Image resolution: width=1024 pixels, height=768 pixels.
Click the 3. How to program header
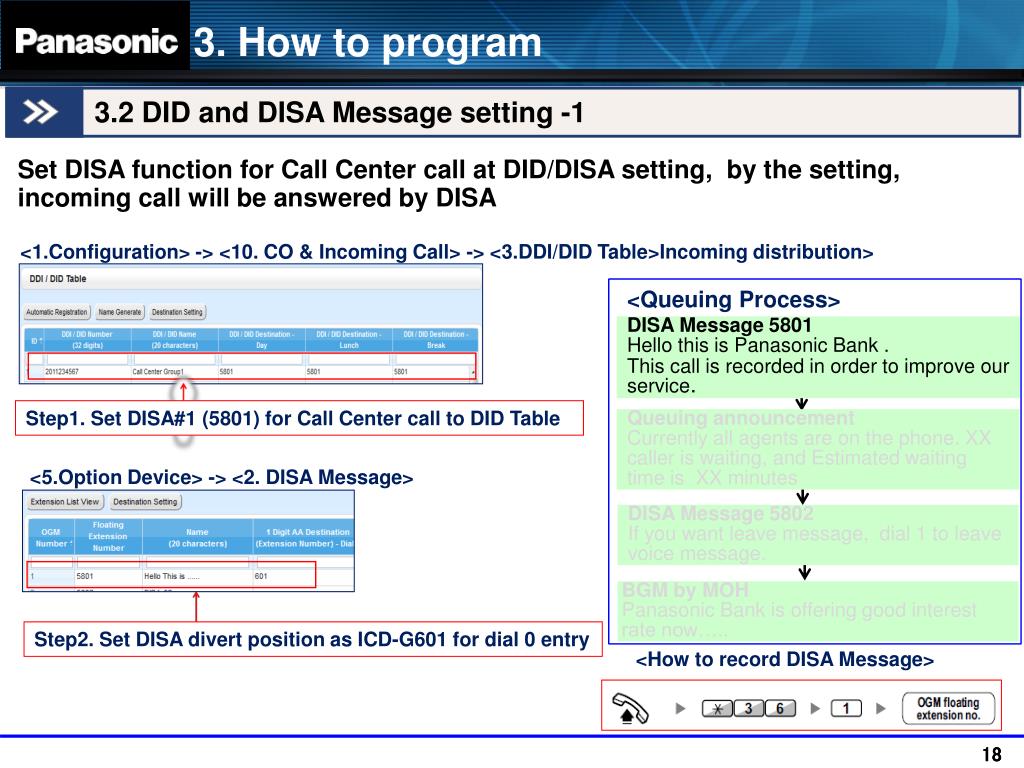(x=367, y=42)
